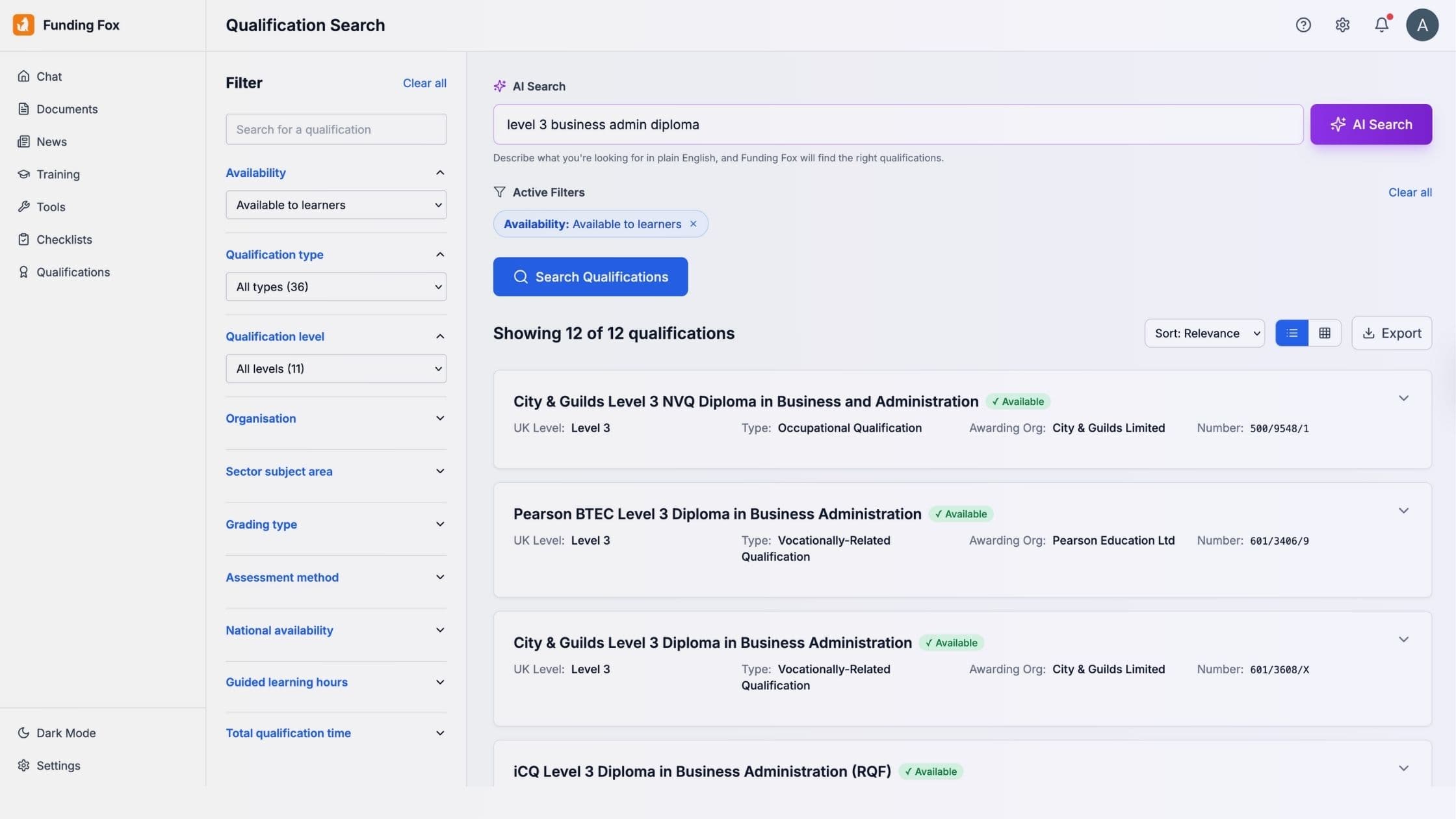The image size is (1456, 819).
Task: Click the Funding Fox logo icon
Action: pyautogui.click(x=23, y=25)
